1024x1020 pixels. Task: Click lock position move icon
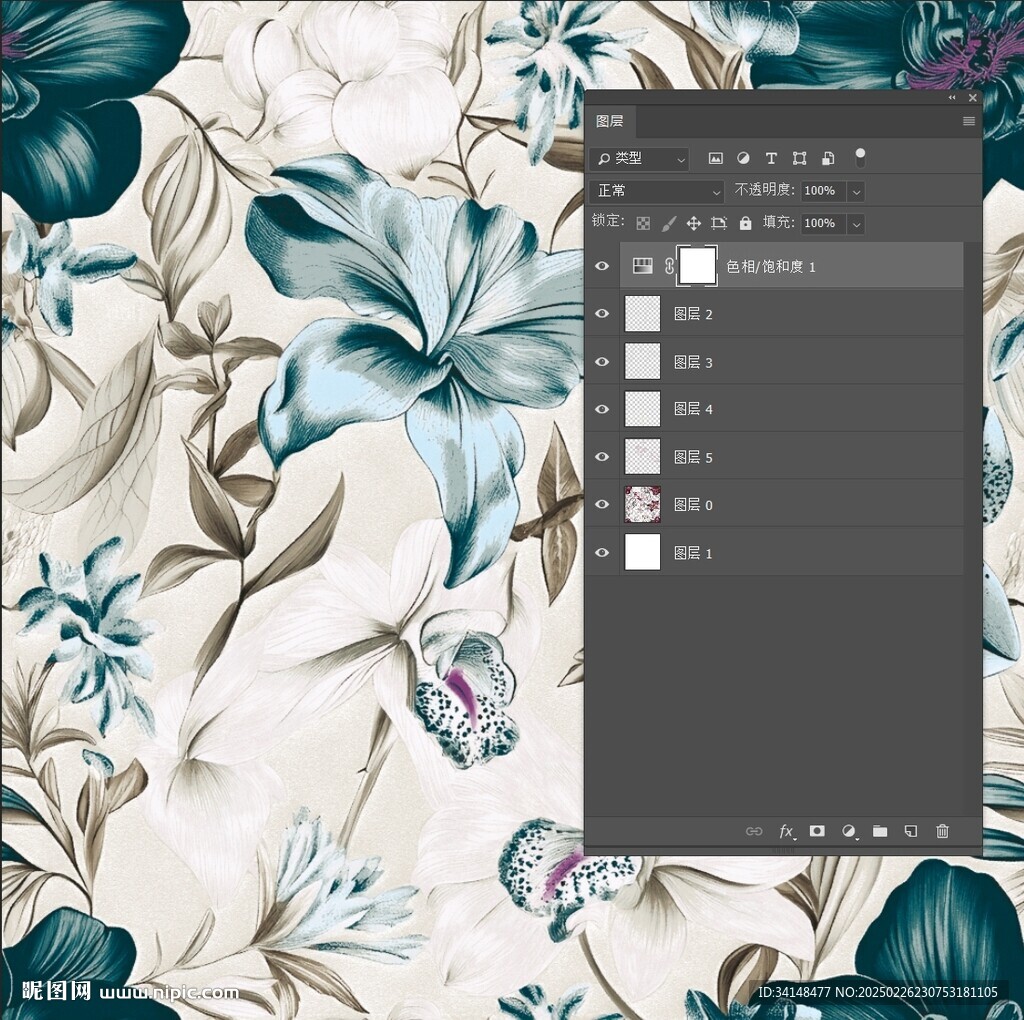(694, 224)
